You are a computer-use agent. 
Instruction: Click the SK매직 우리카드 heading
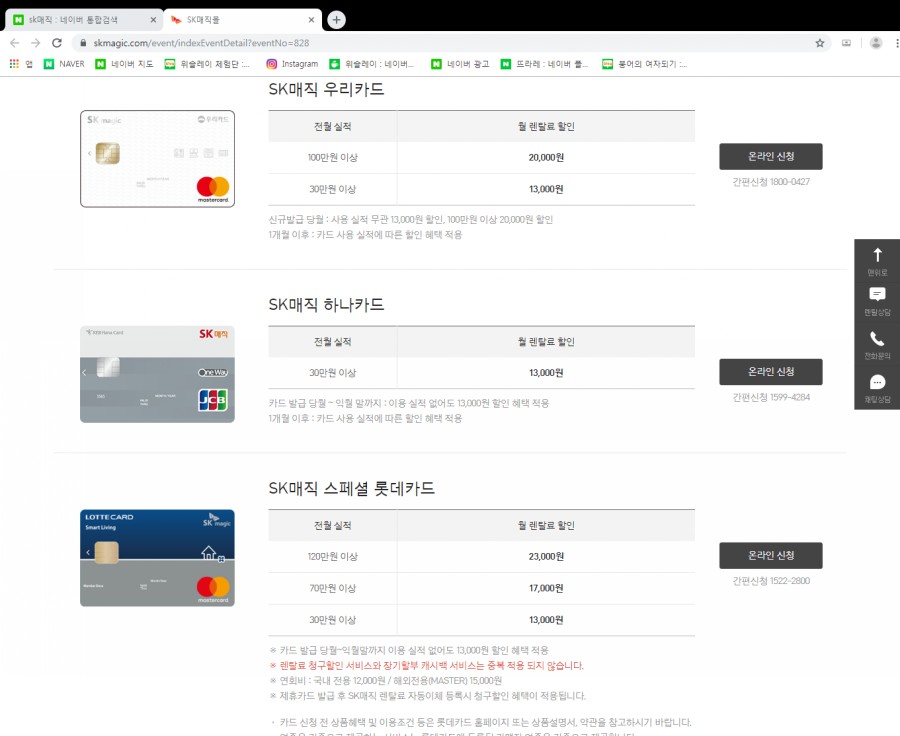click(327, 90)
